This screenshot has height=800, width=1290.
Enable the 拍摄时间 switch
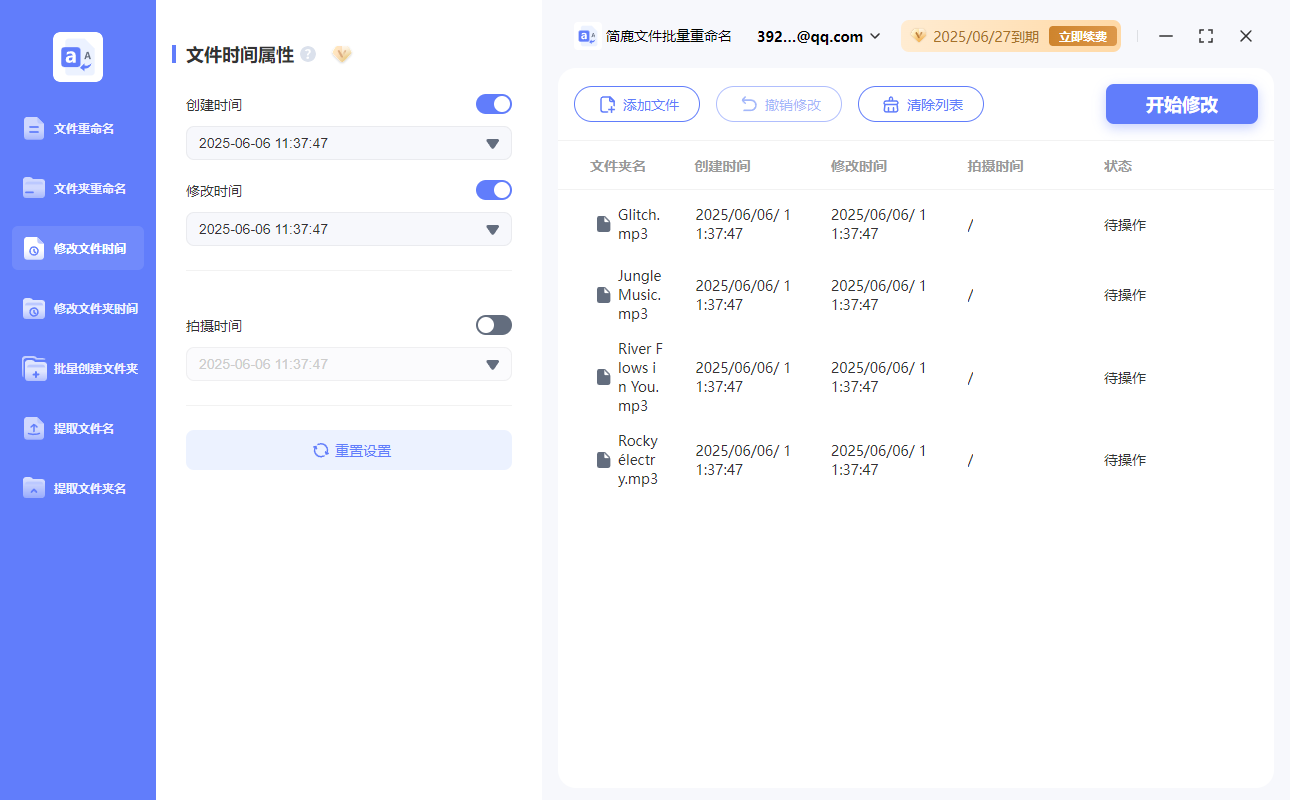[x=493, y=324]
